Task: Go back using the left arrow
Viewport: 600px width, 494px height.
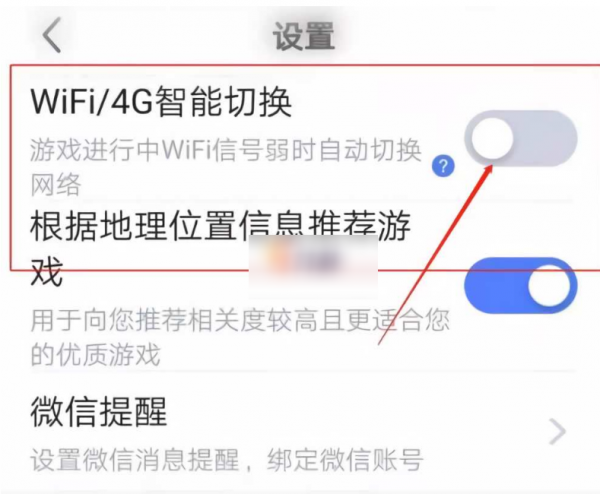Action: [x=52, y=35]
